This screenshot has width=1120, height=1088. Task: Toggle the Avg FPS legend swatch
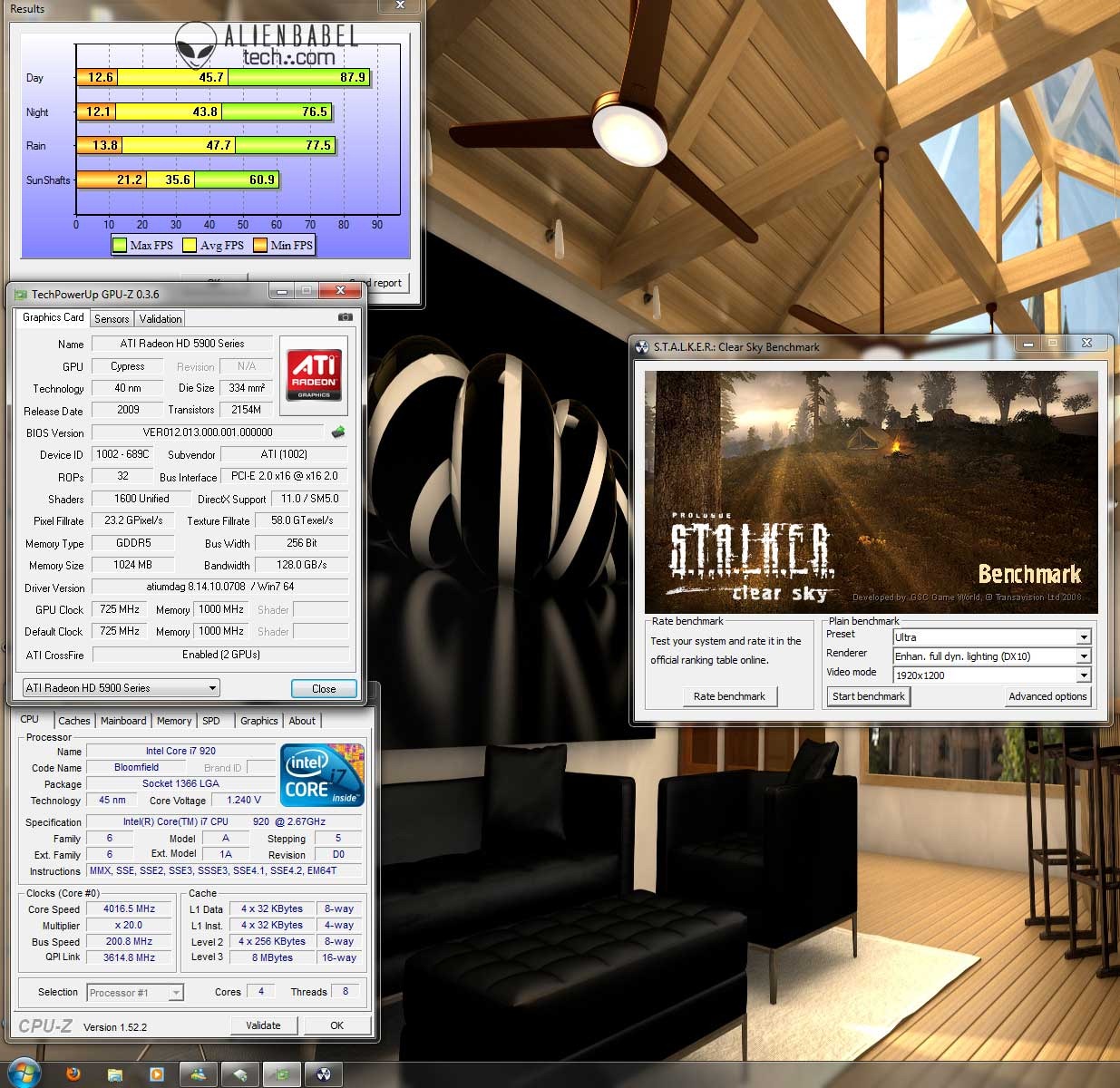[189, 245]
